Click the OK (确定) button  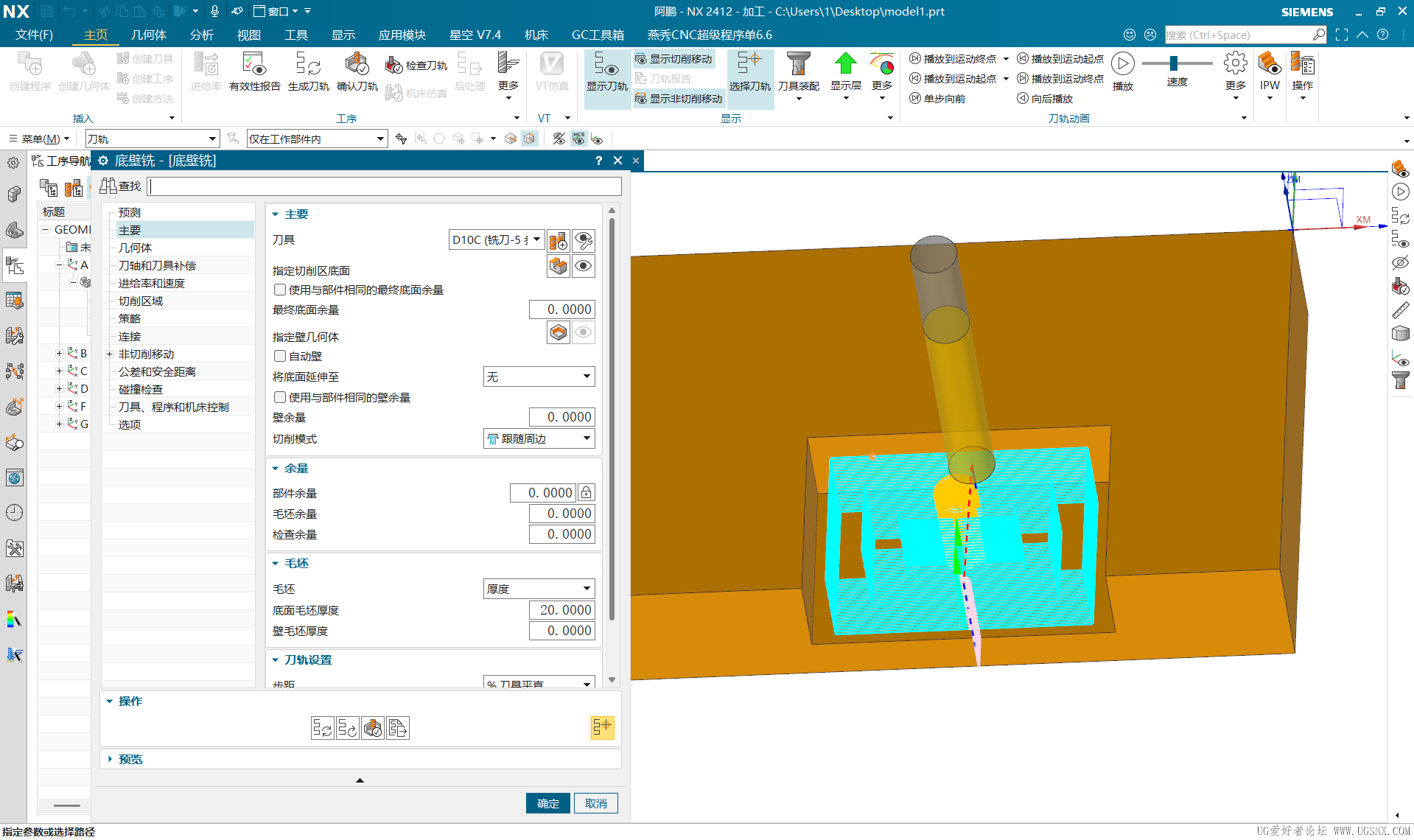click(x=547, y=803)
